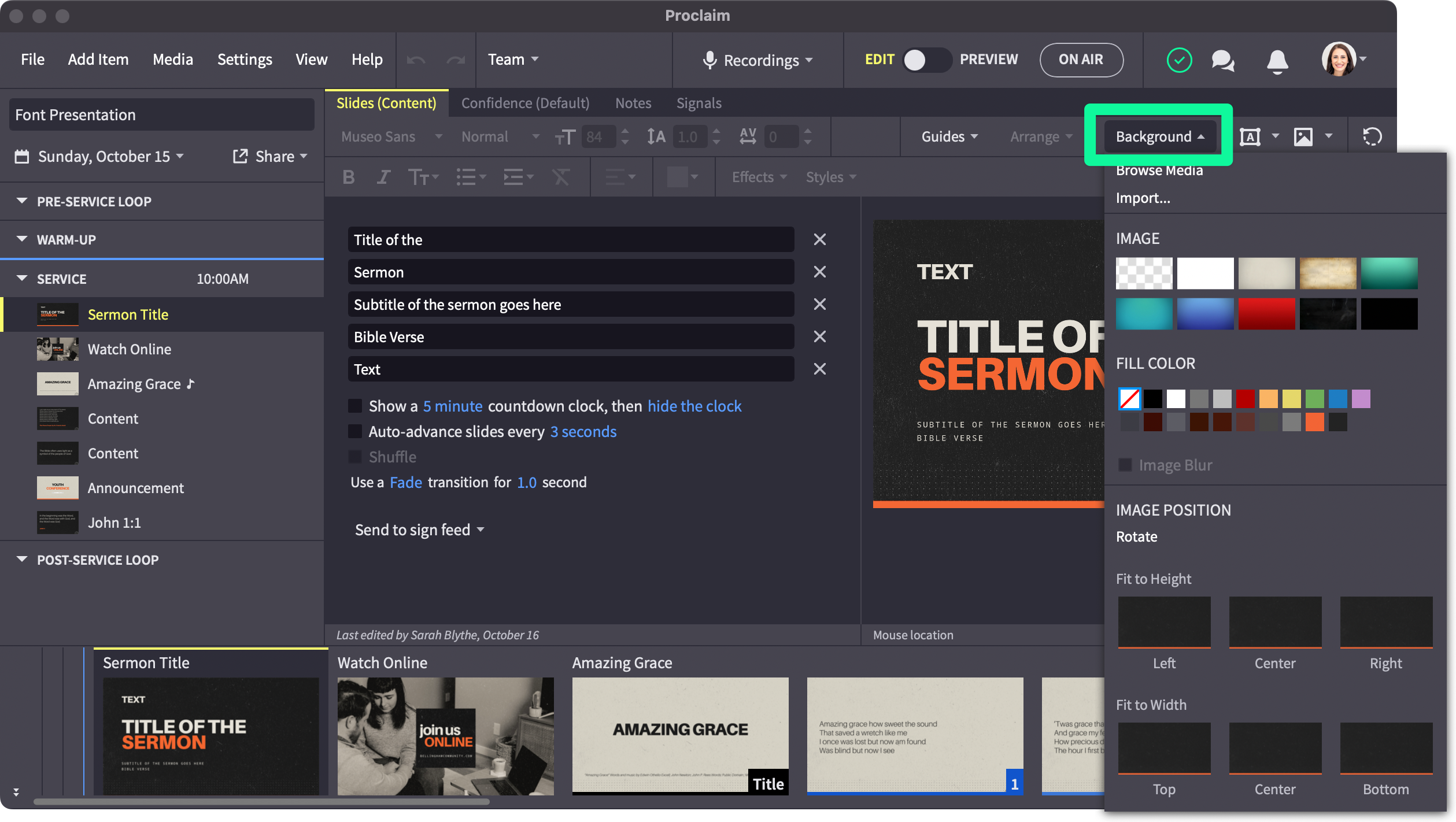The image size is (1456, 822).
Task: Select the Watch Online slide thumbnail
Action: pos(445,735)
